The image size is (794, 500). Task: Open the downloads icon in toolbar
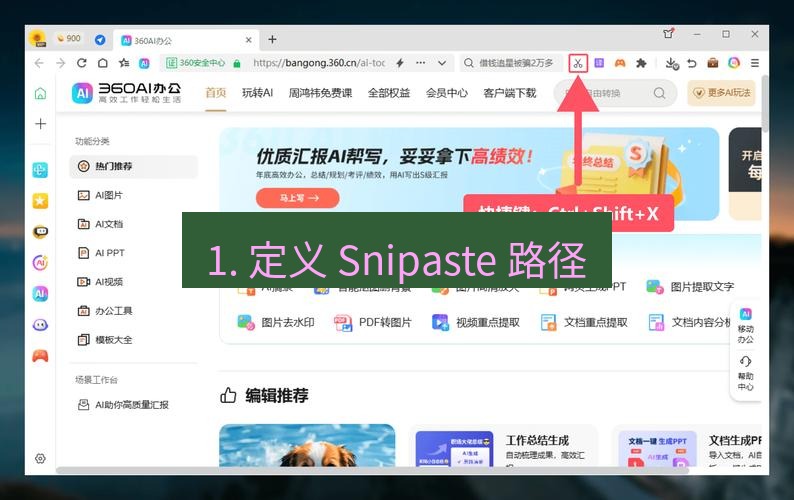click(671, 63)
